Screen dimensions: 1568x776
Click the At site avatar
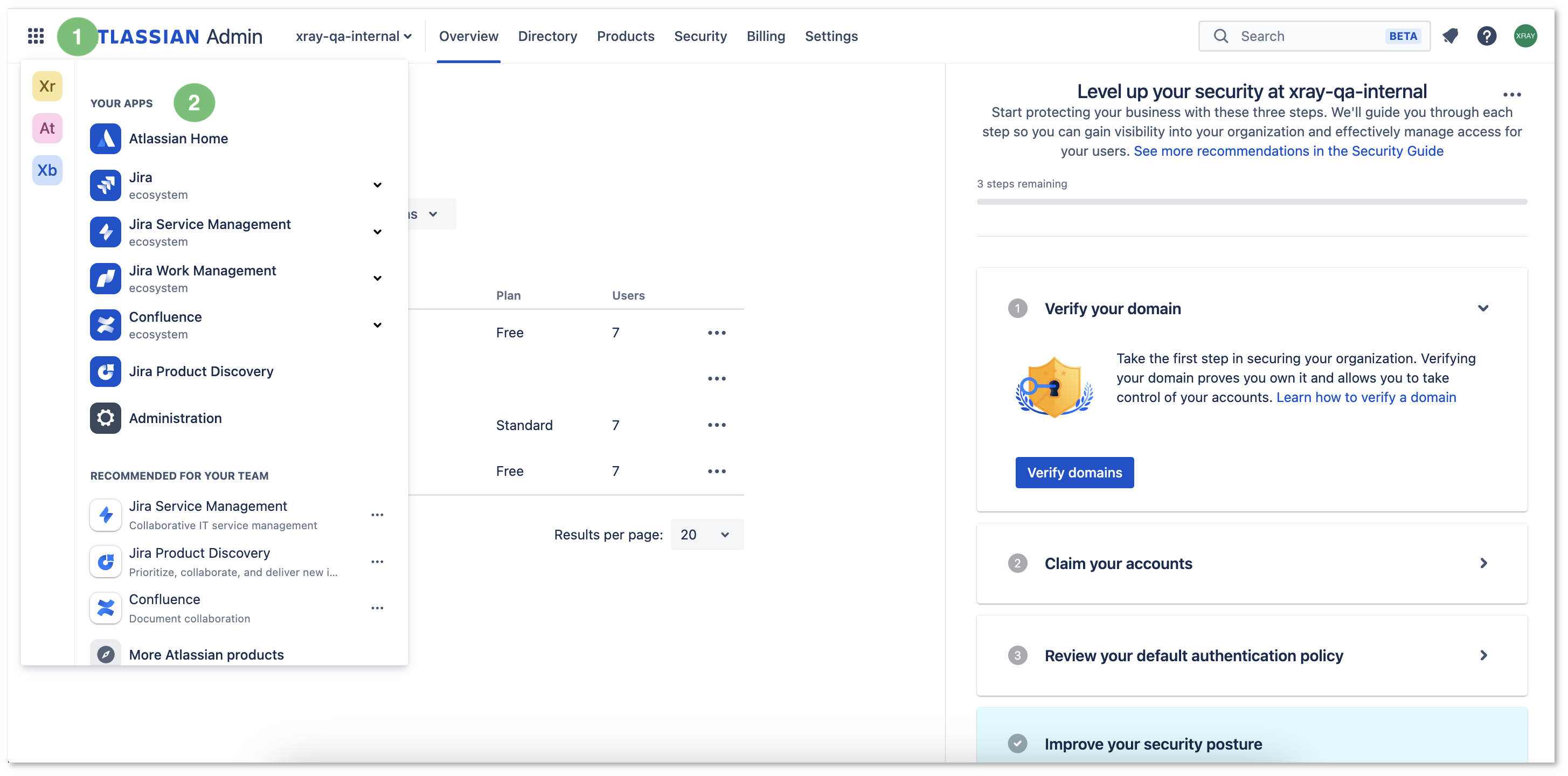(47, 128)
